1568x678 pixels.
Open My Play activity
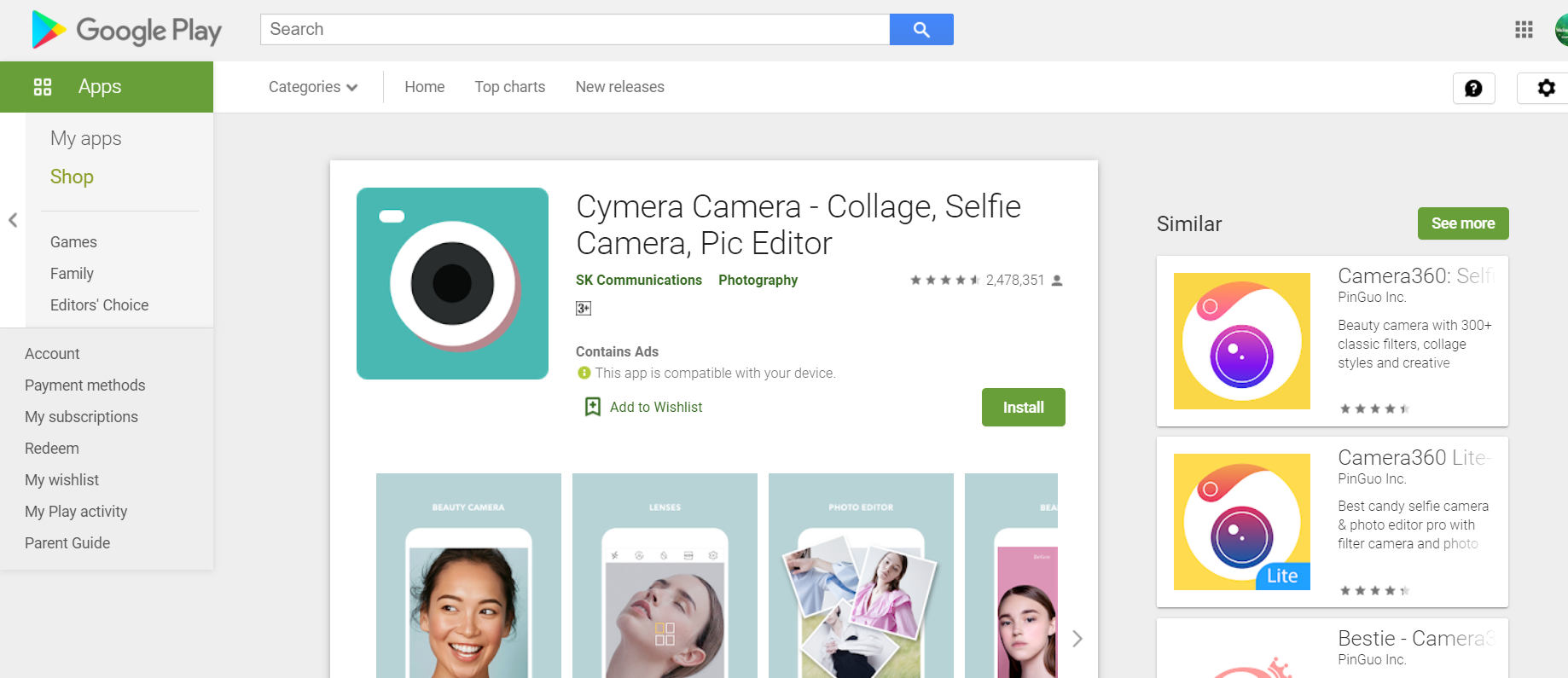point(76,512)
